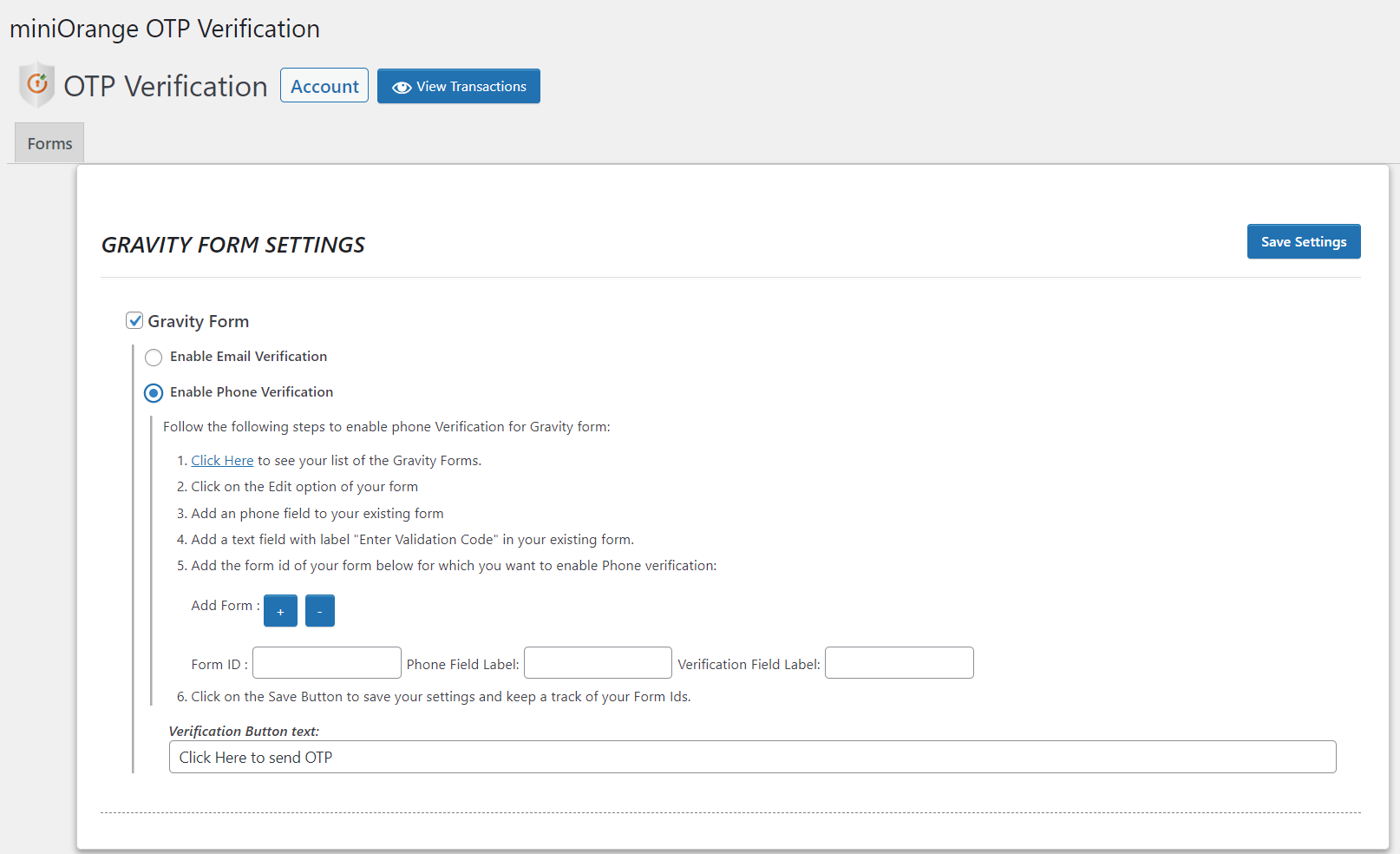The image size is (1400, 854).
Task: Click the 'Add Form :' label
Action: 226,606
